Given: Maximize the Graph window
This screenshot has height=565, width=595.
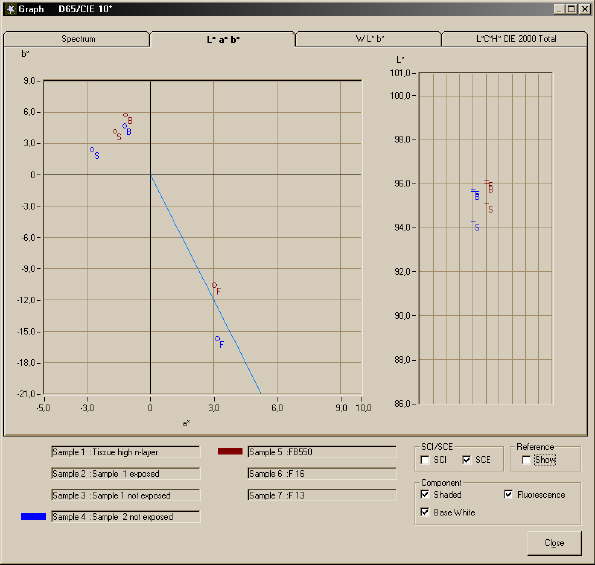Looking at the screenshot, I should [x=571, y=9].
